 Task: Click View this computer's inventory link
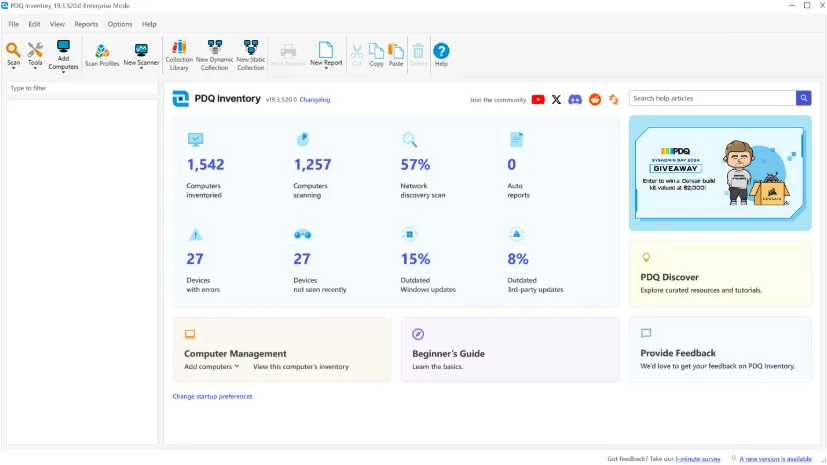(x=301, y=366)
